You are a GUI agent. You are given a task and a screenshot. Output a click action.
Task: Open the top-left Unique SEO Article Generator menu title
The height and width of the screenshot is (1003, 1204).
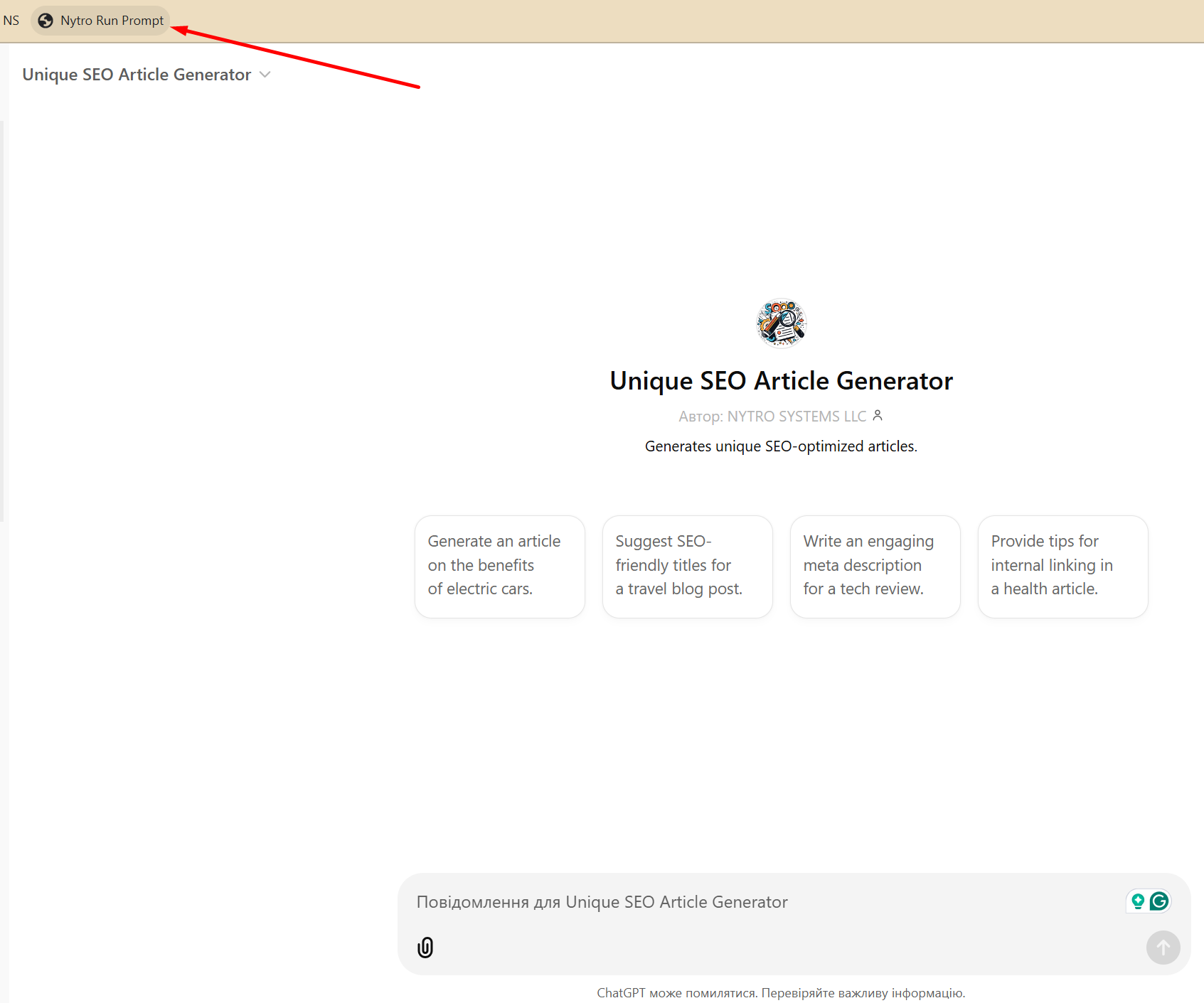pyautogui.click(x=137, y=75)
